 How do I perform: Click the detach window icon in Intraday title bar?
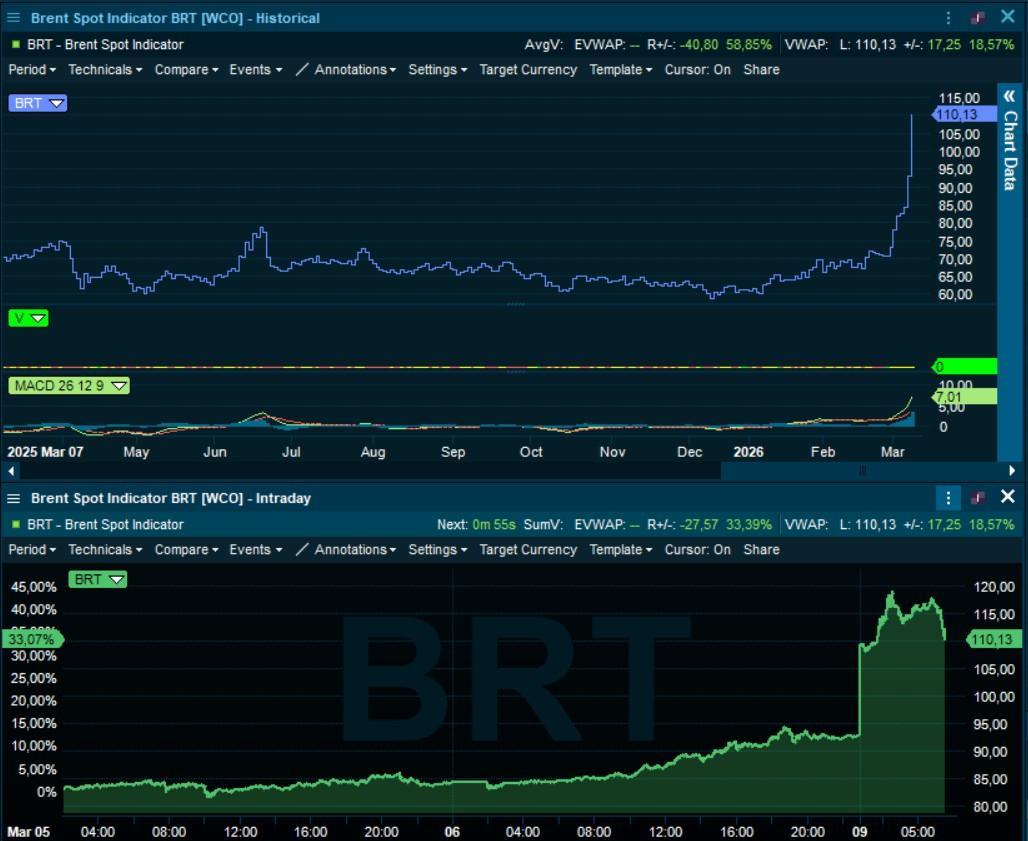978,498
